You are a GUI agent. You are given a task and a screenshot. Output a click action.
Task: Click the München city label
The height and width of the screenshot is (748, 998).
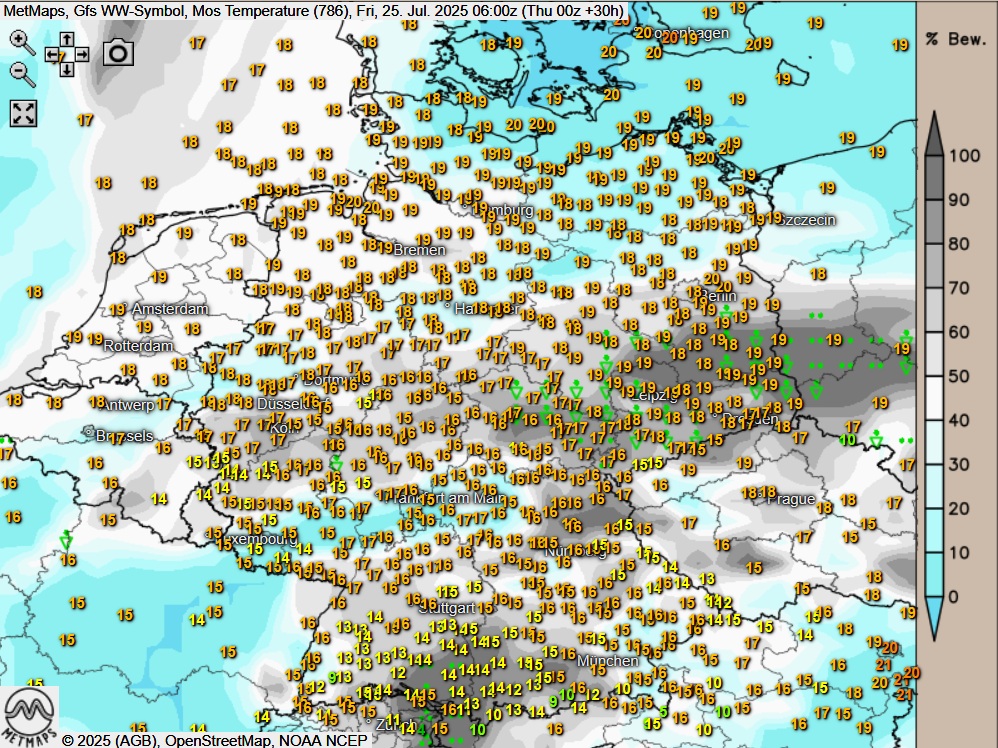click(607, 661)
